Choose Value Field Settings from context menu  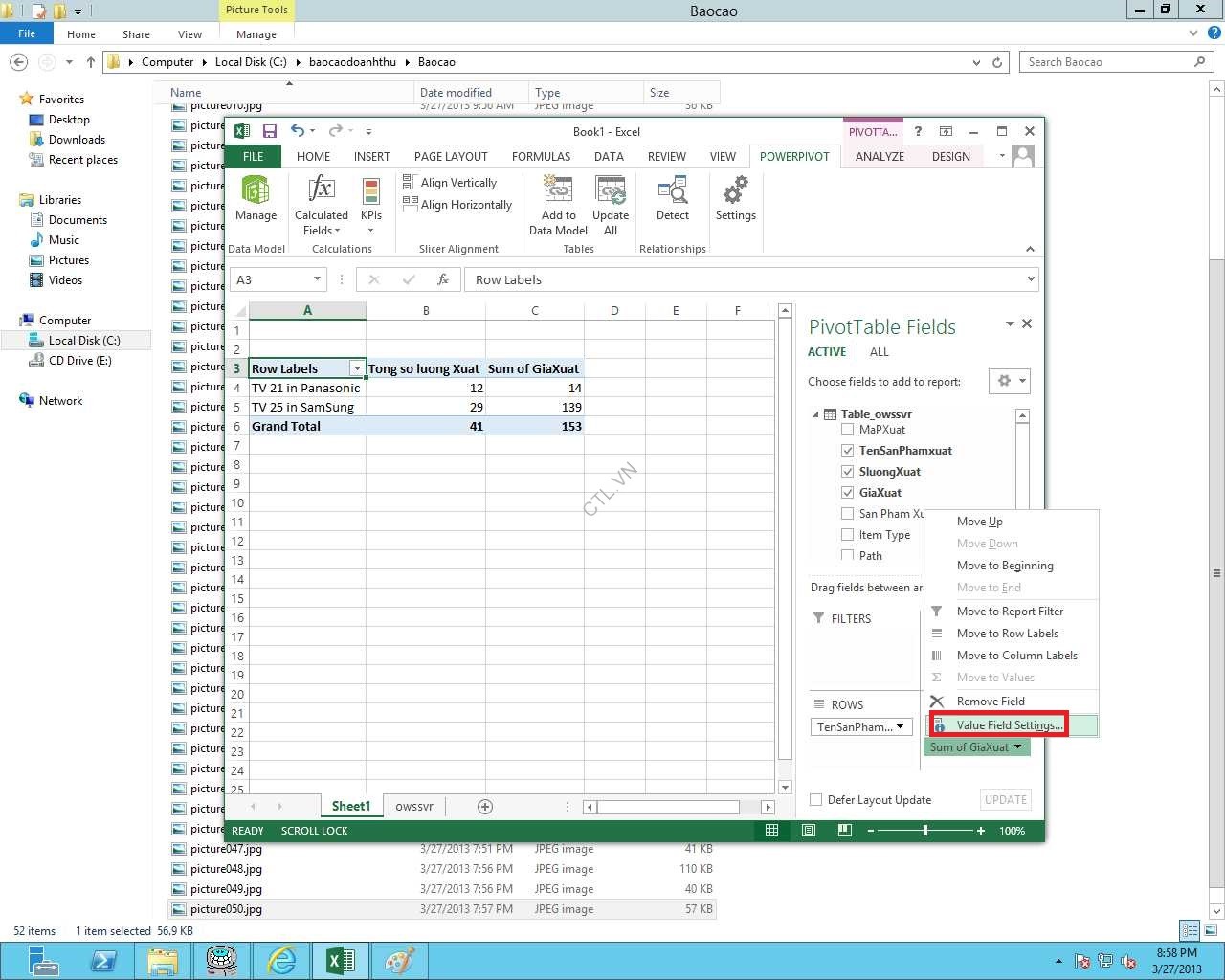[1009, 725]
